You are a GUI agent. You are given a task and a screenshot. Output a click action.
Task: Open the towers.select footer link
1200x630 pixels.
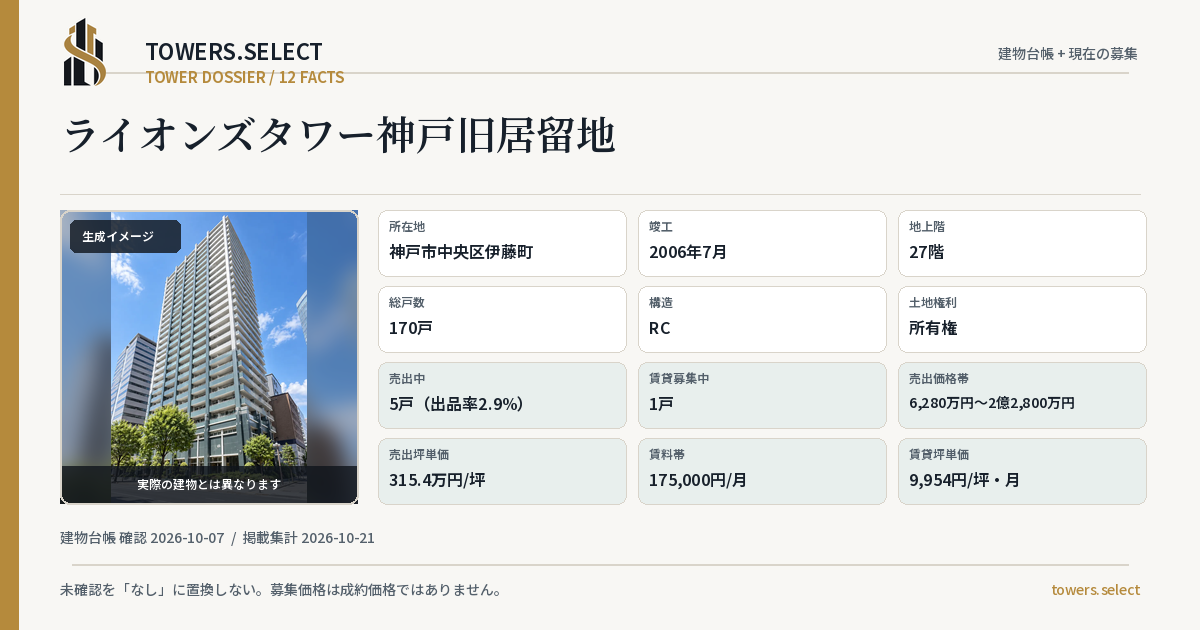coord(1095,590)
